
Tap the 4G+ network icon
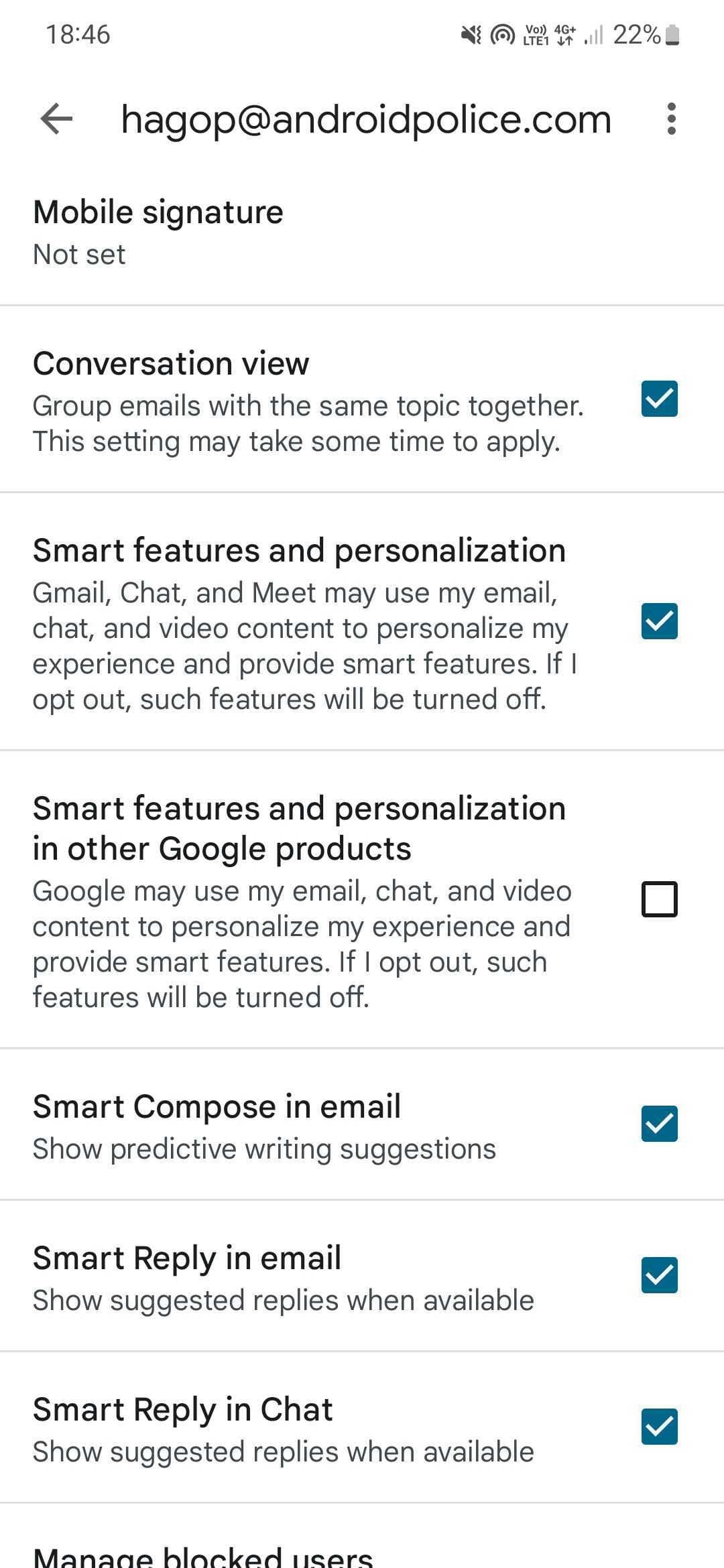coord(565,35)
